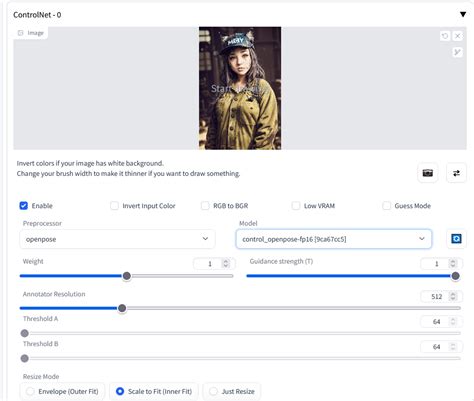The image size is (474, 401).
Task: Open the Preprocessor openpose dropdown
Action: click(x=117, y=239)
